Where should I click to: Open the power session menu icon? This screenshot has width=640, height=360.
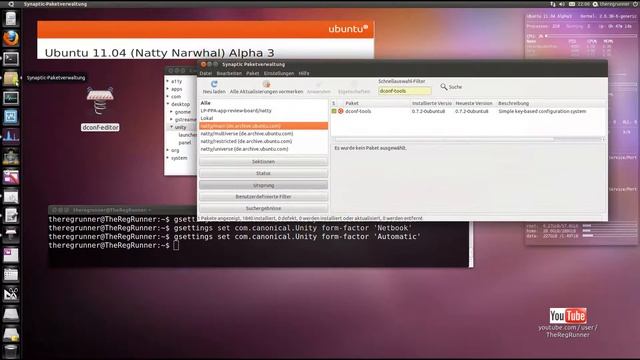[x=636, y=4]
